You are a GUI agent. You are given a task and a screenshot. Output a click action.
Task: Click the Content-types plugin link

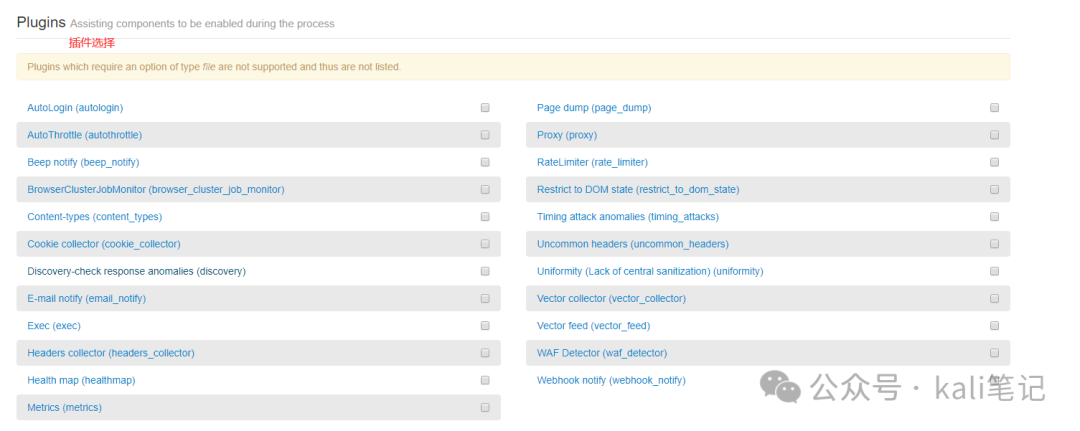tap(94, 217)
